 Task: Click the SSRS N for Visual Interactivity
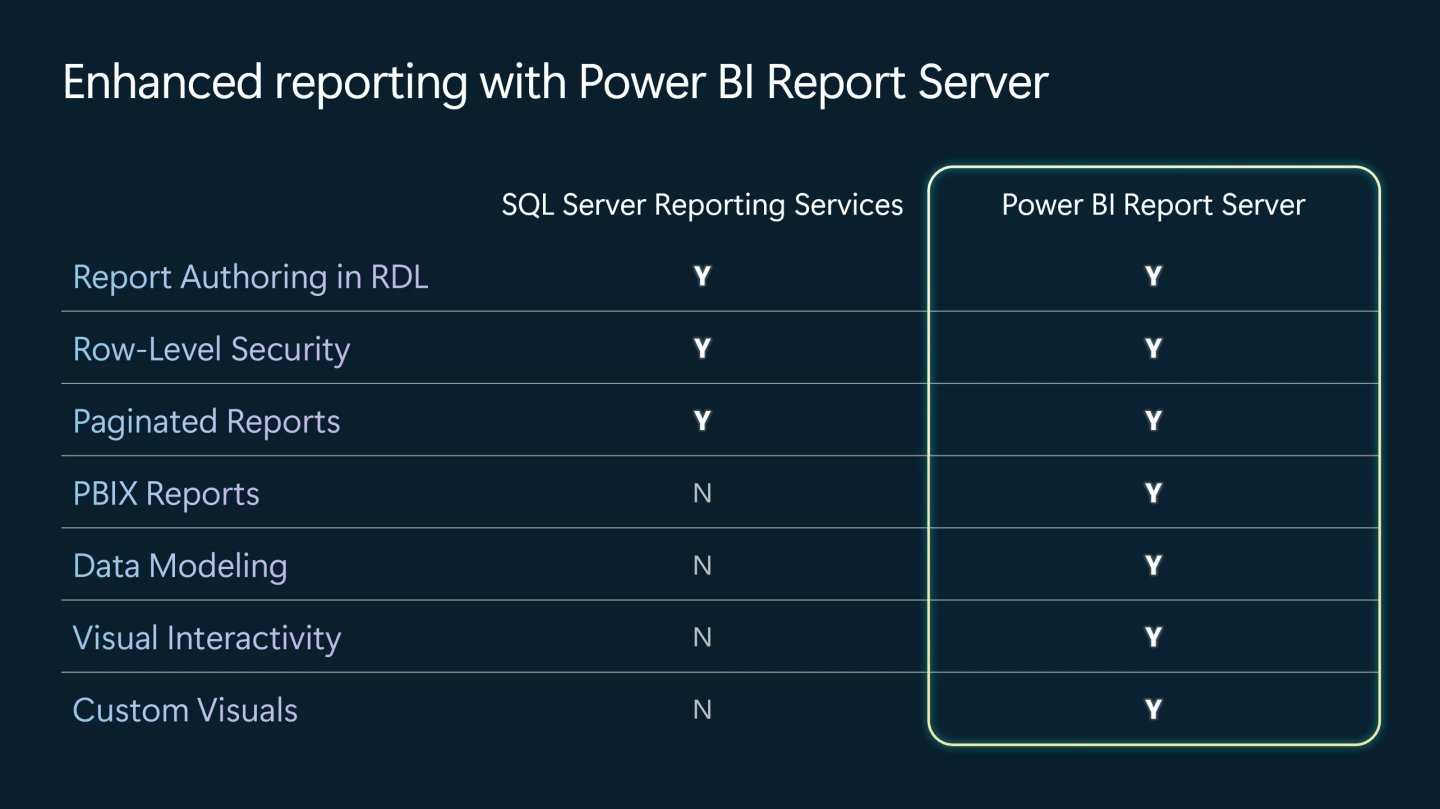702,638
